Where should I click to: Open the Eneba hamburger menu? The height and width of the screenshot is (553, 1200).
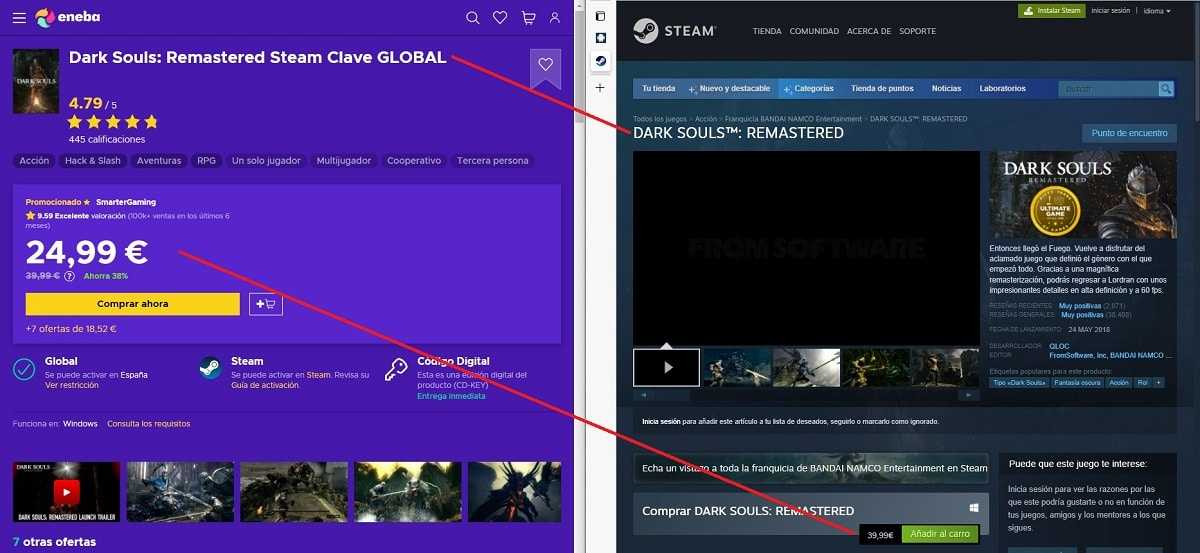(19, 18)
